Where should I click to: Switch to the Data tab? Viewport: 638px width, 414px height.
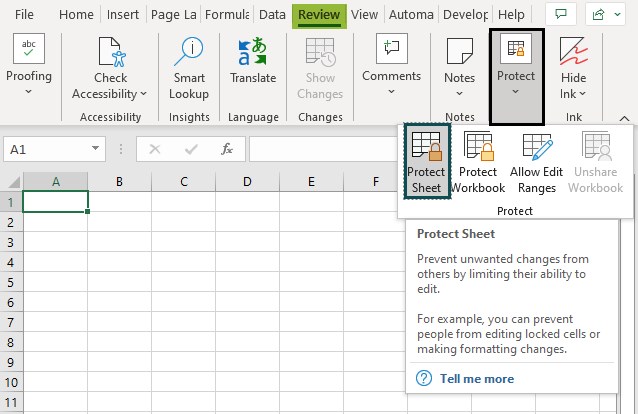(x=272, y=15)
